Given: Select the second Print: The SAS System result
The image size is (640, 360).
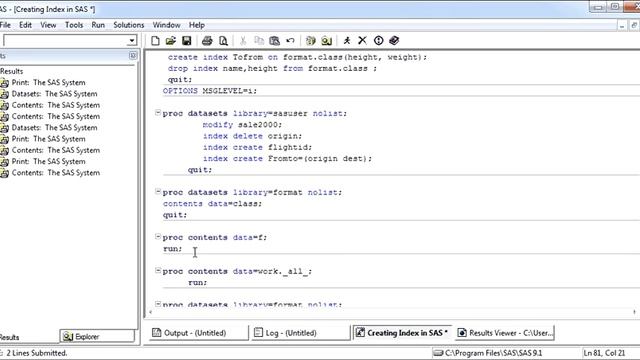Looking at the screenshot, I should pos(49,139).
